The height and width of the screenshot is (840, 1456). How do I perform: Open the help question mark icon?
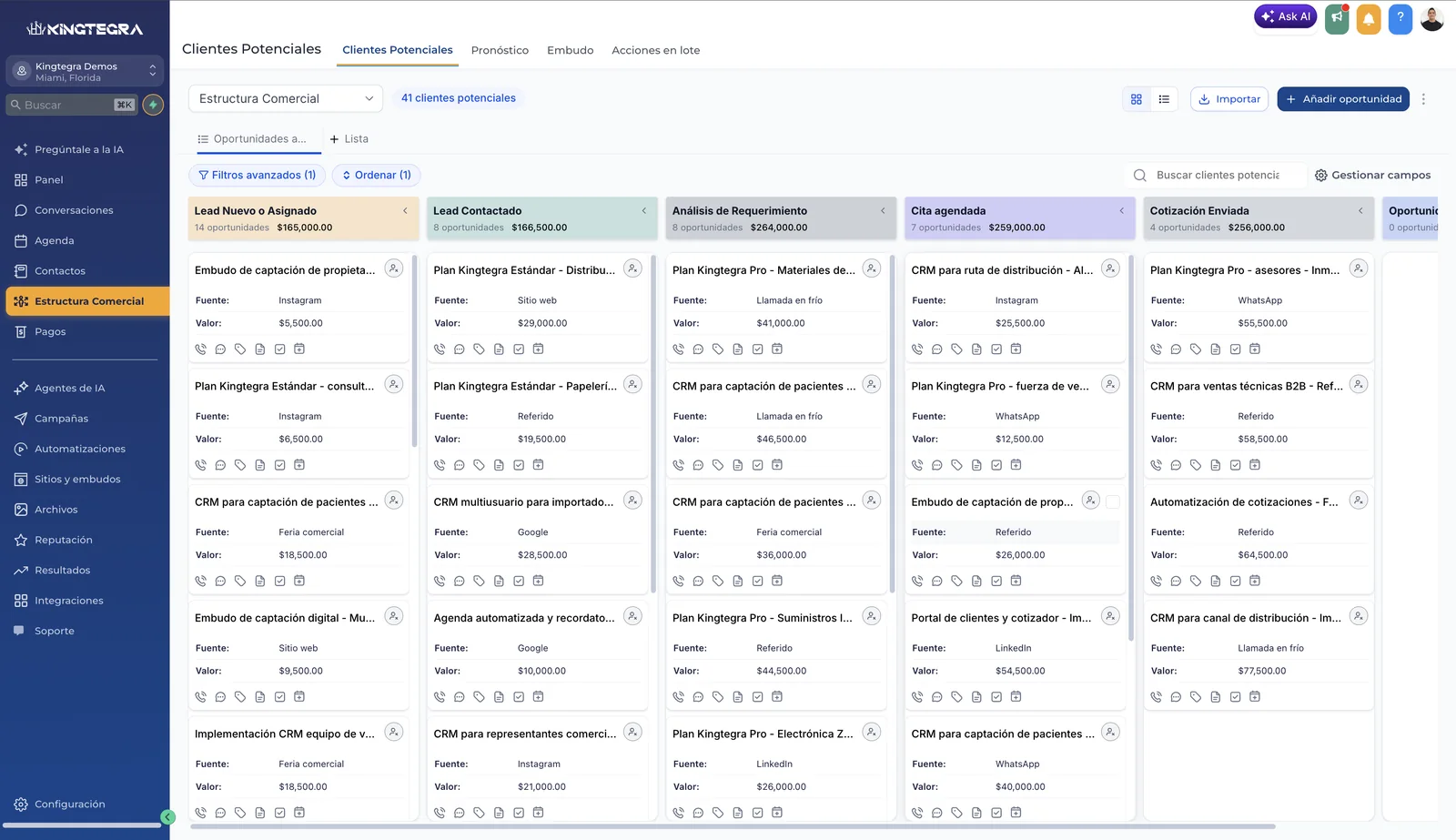(x=1400, y=18)
